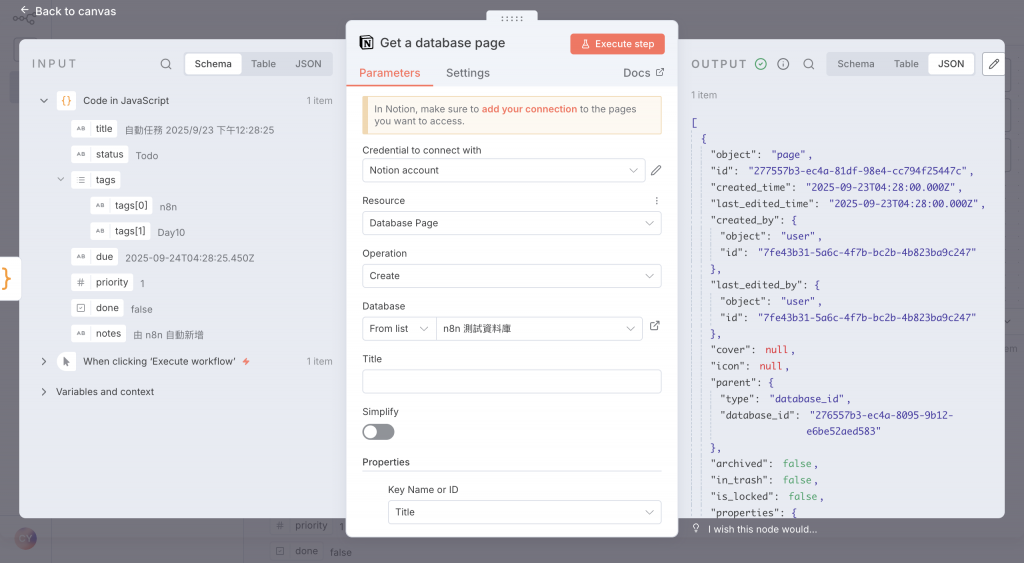Select output JSON view

pos(951,64)
